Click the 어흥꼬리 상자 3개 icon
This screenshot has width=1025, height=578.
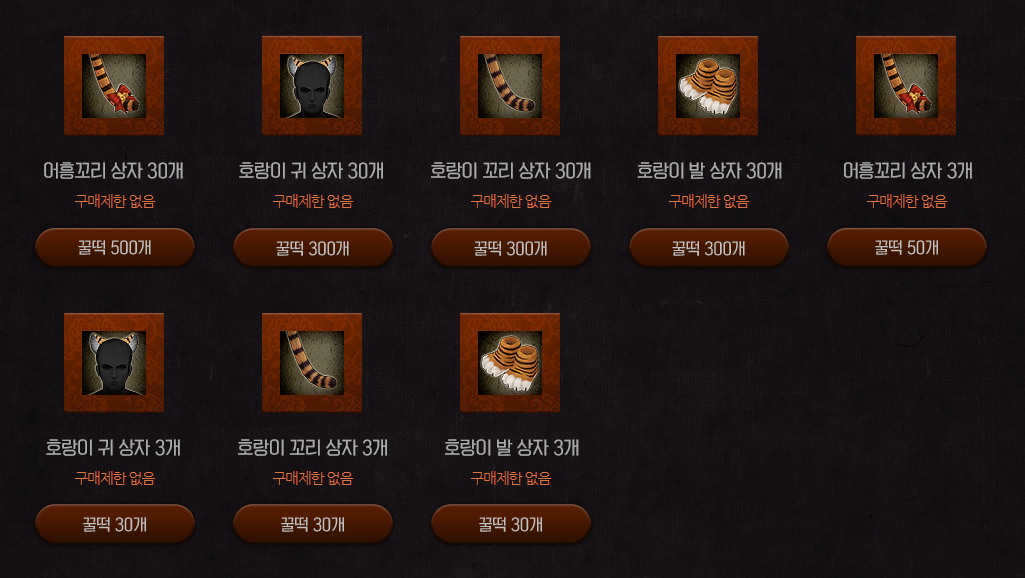coord(906,86)
